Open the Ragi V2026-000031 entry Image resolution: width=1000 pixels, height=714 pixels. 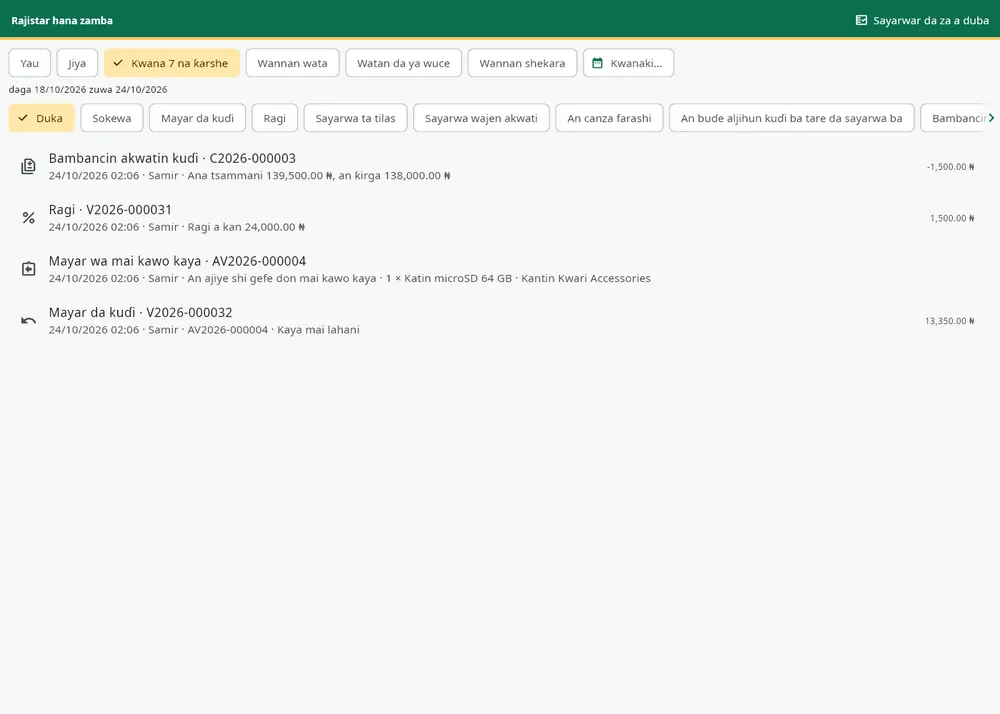500,218
